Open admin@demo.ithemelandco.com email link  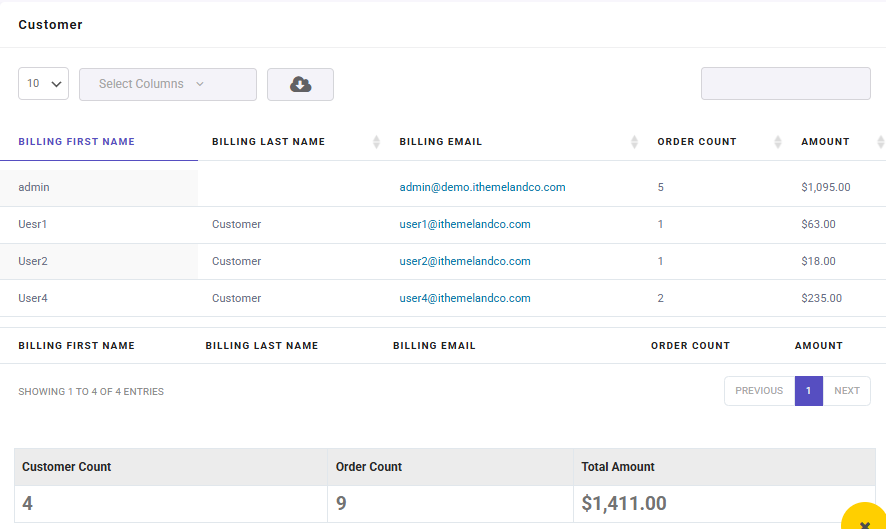click(482, 187)
